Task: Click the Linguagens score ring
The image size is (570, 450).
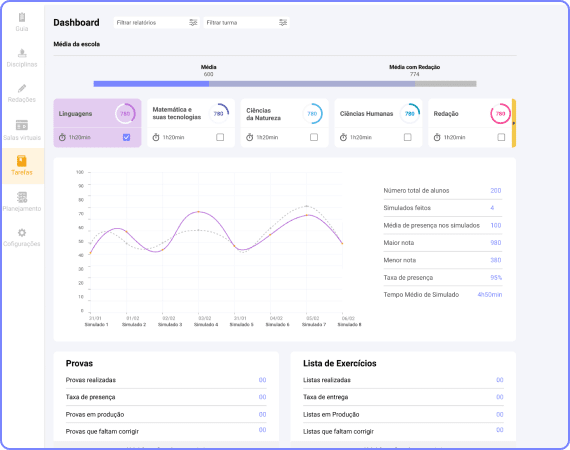Action: 125,114
